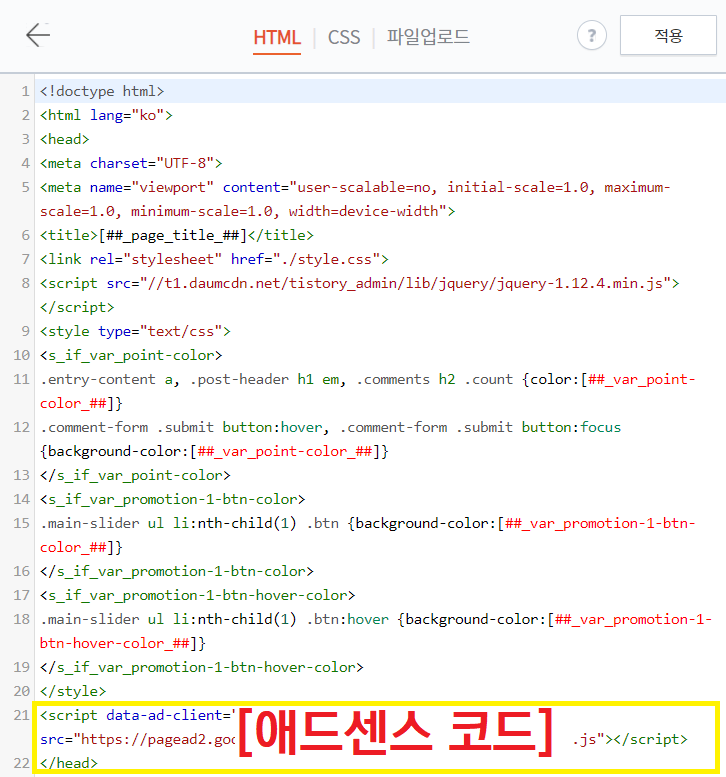
Task: Select the .main-slider .btn background-color rule on line 15
Action: coord(368,535)
